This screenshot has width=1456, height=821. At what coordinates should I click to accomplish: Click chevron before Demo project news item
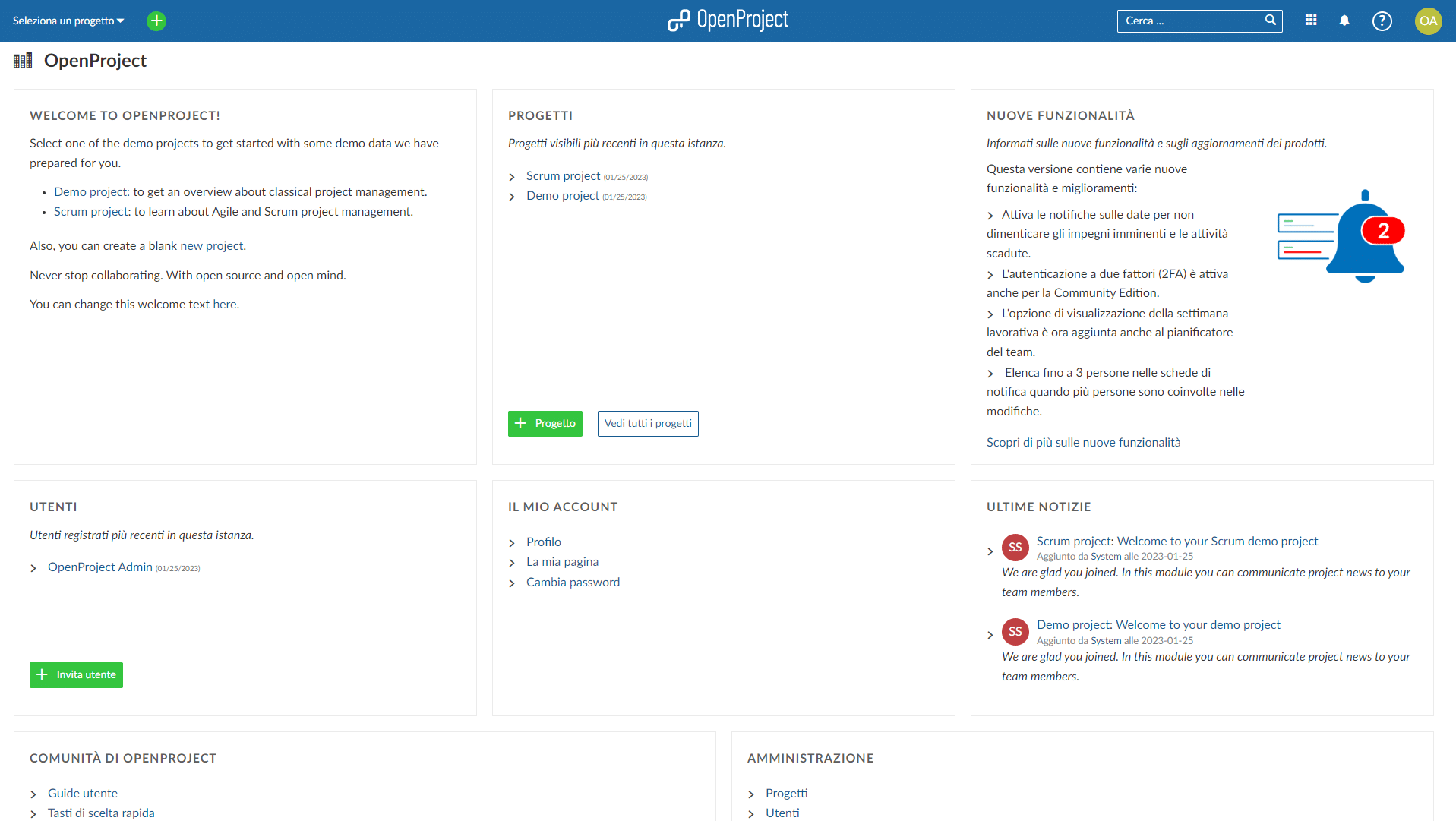coord(990,636)
